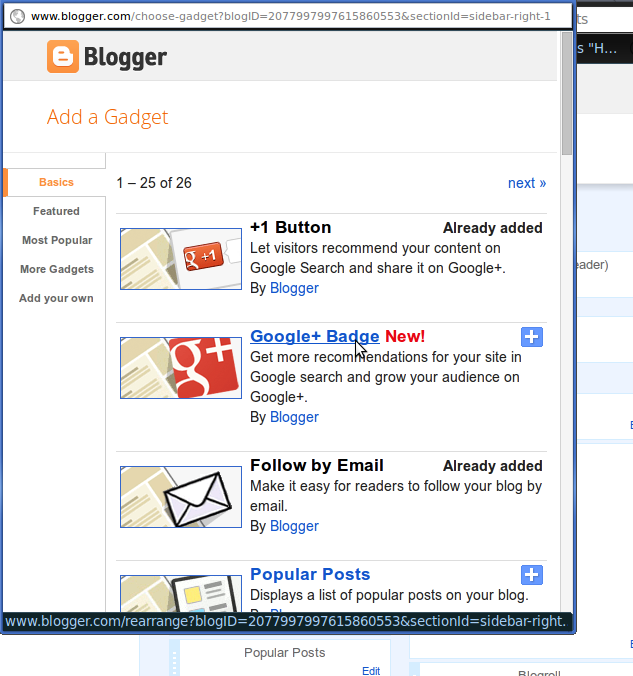Image resolution: width=633 pixels, height=676 pixels.
Task: Click the globe icon in address bar
Action: 18,16
